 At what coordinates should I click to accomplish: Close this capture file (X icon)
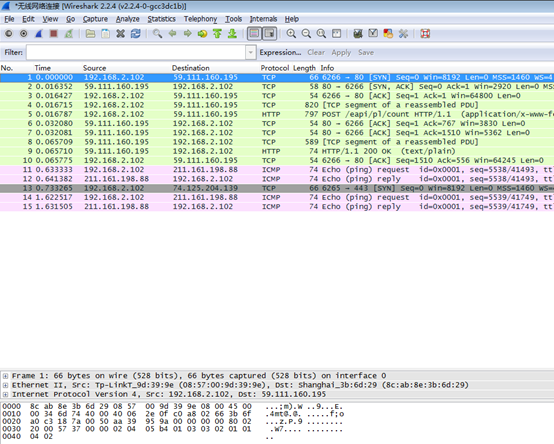coord(120,34)
